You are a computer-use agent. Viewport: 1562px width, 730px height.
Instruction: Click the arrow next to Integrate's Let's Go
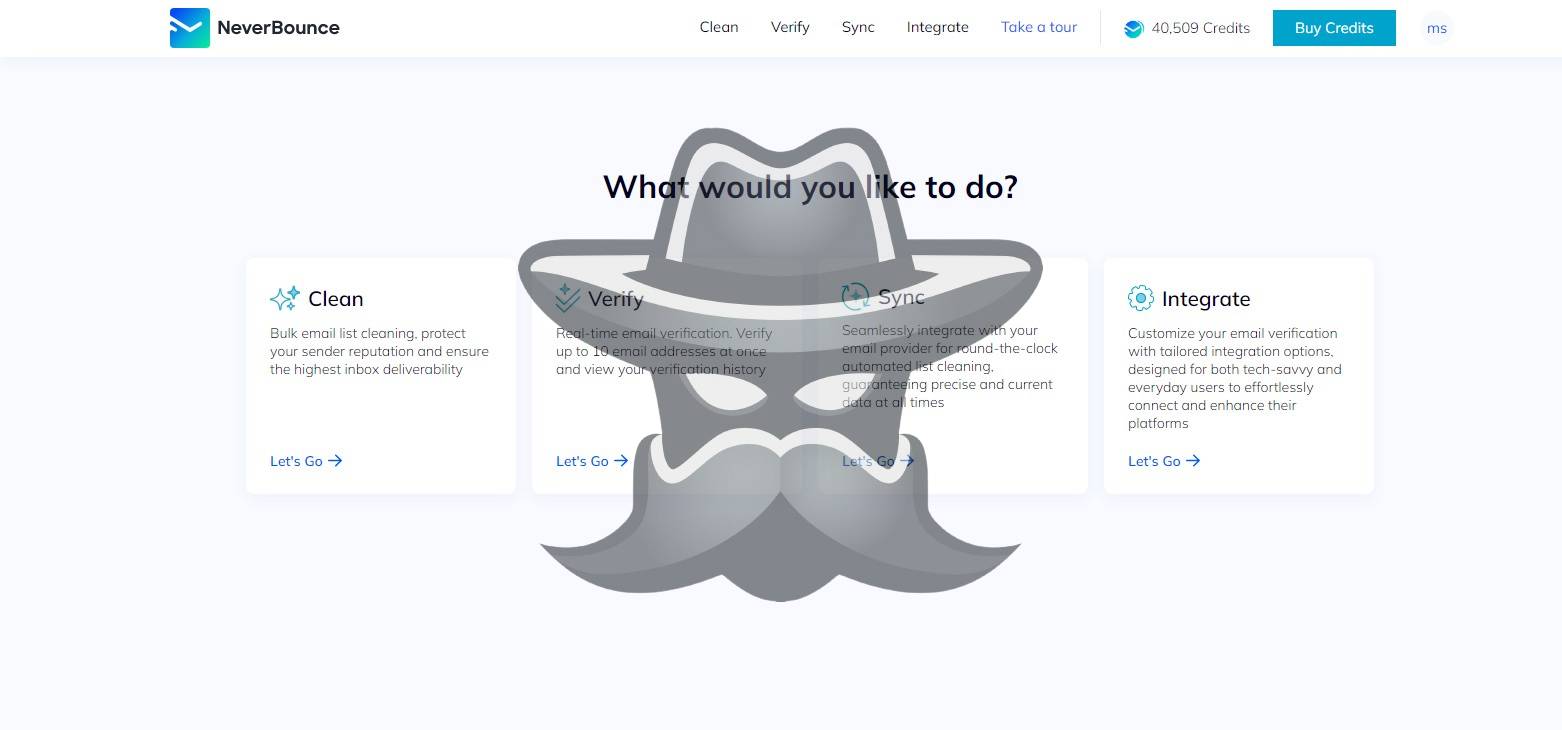pos(1193,461)
